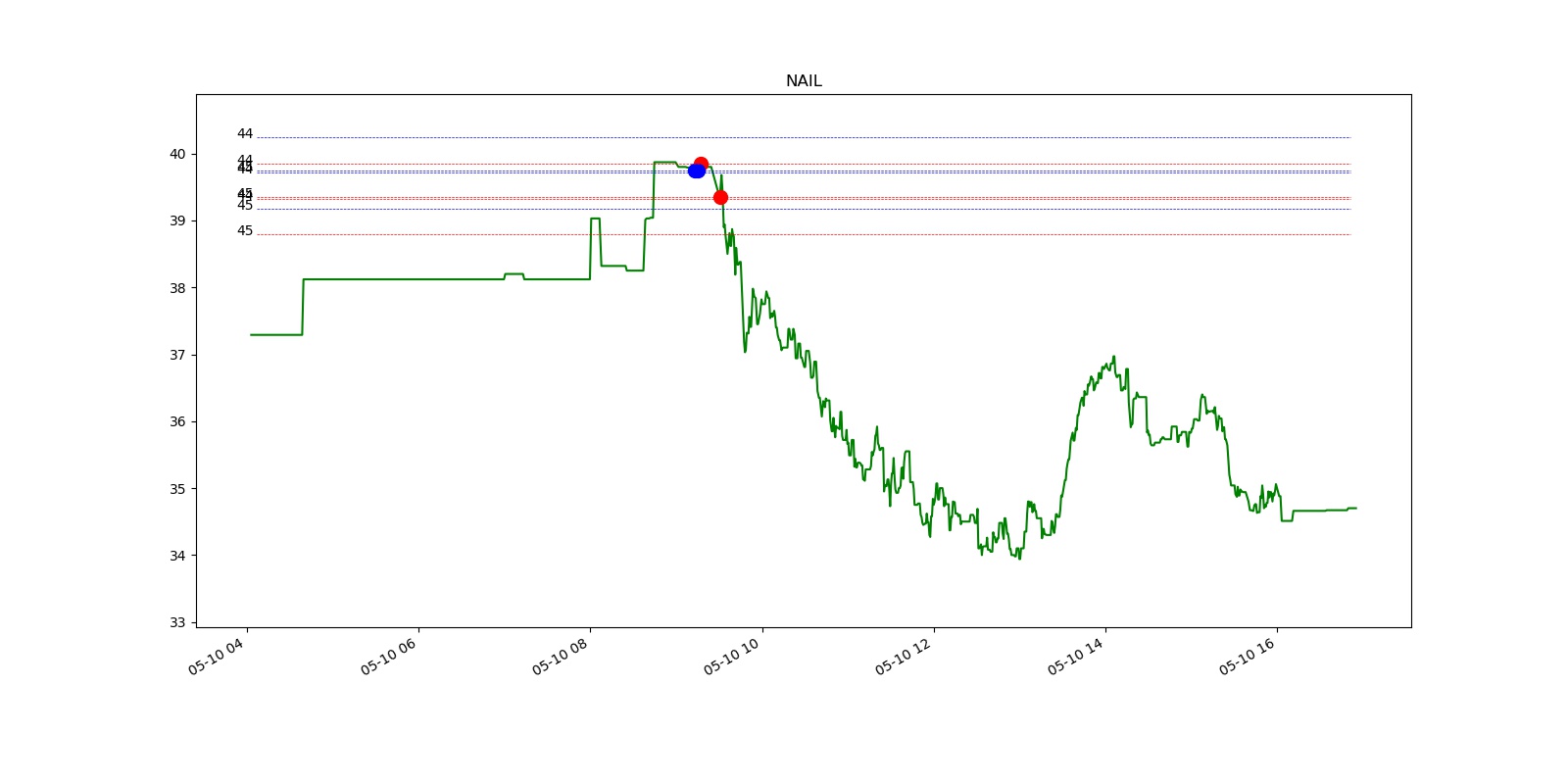
Task: Click y-axis tick label 38
Action: click(x=177, y=288)
